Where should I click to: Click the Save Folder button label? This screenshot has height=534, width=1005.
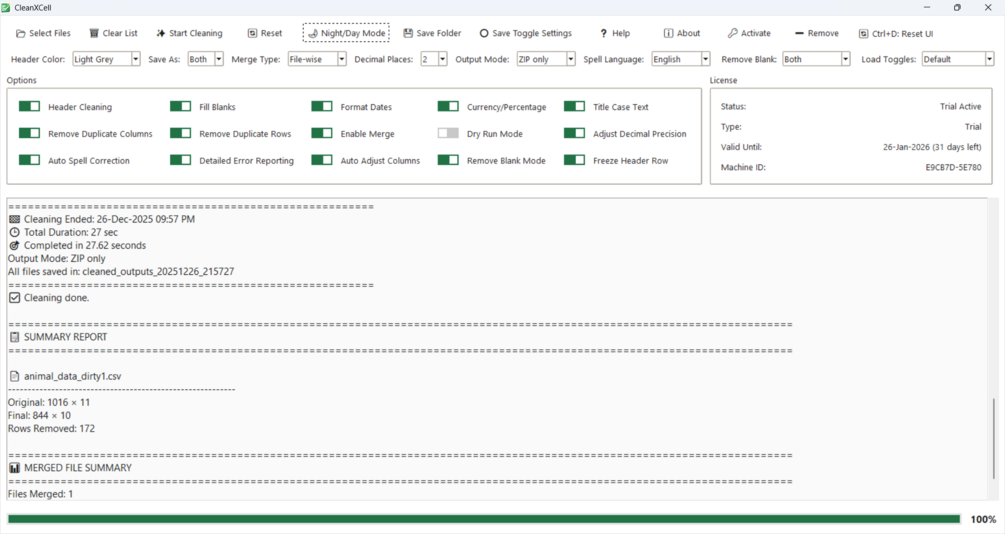click(438, 33)
